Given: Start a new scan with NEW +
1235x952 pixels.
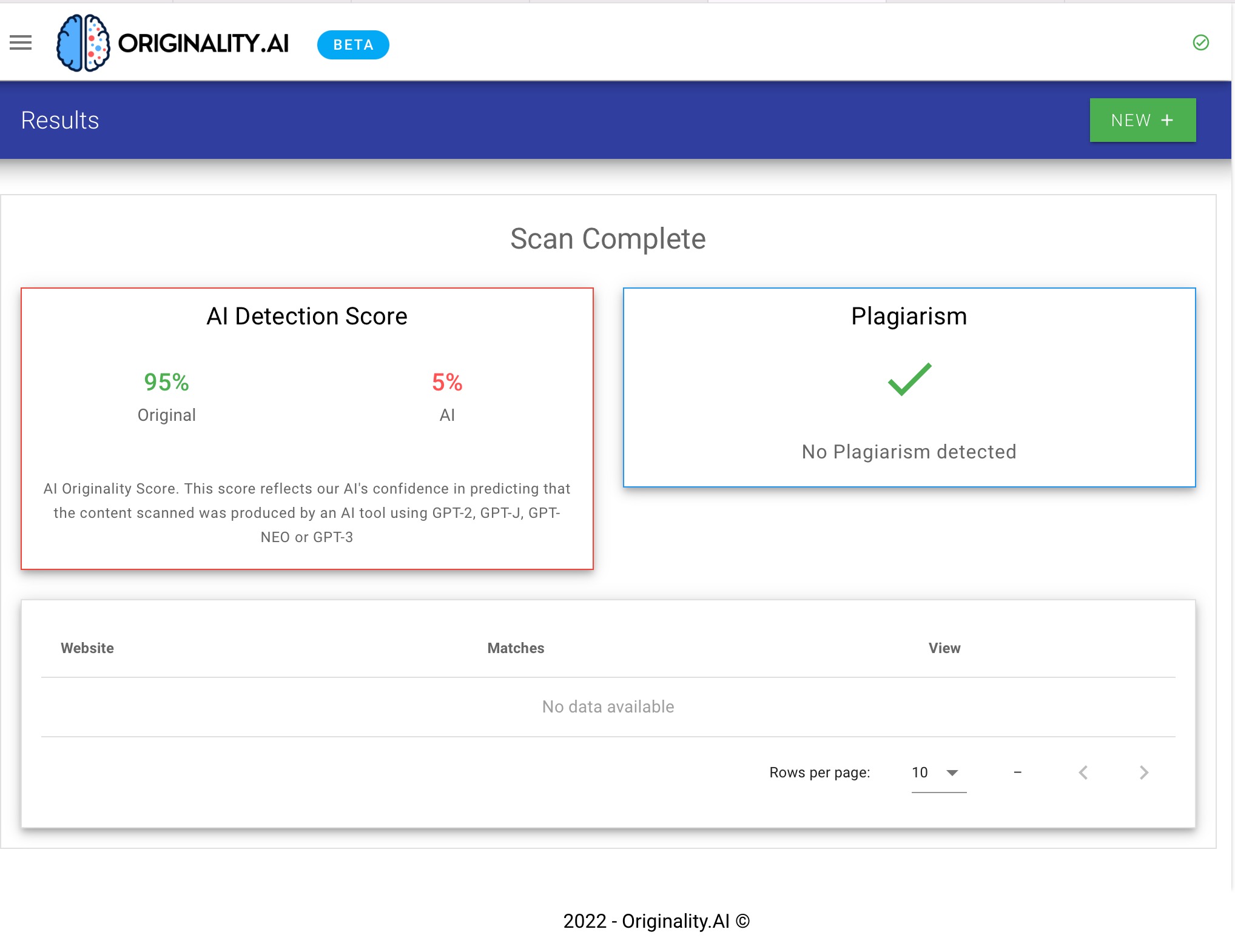Looking at the screenshot, I should [1142, 120].
